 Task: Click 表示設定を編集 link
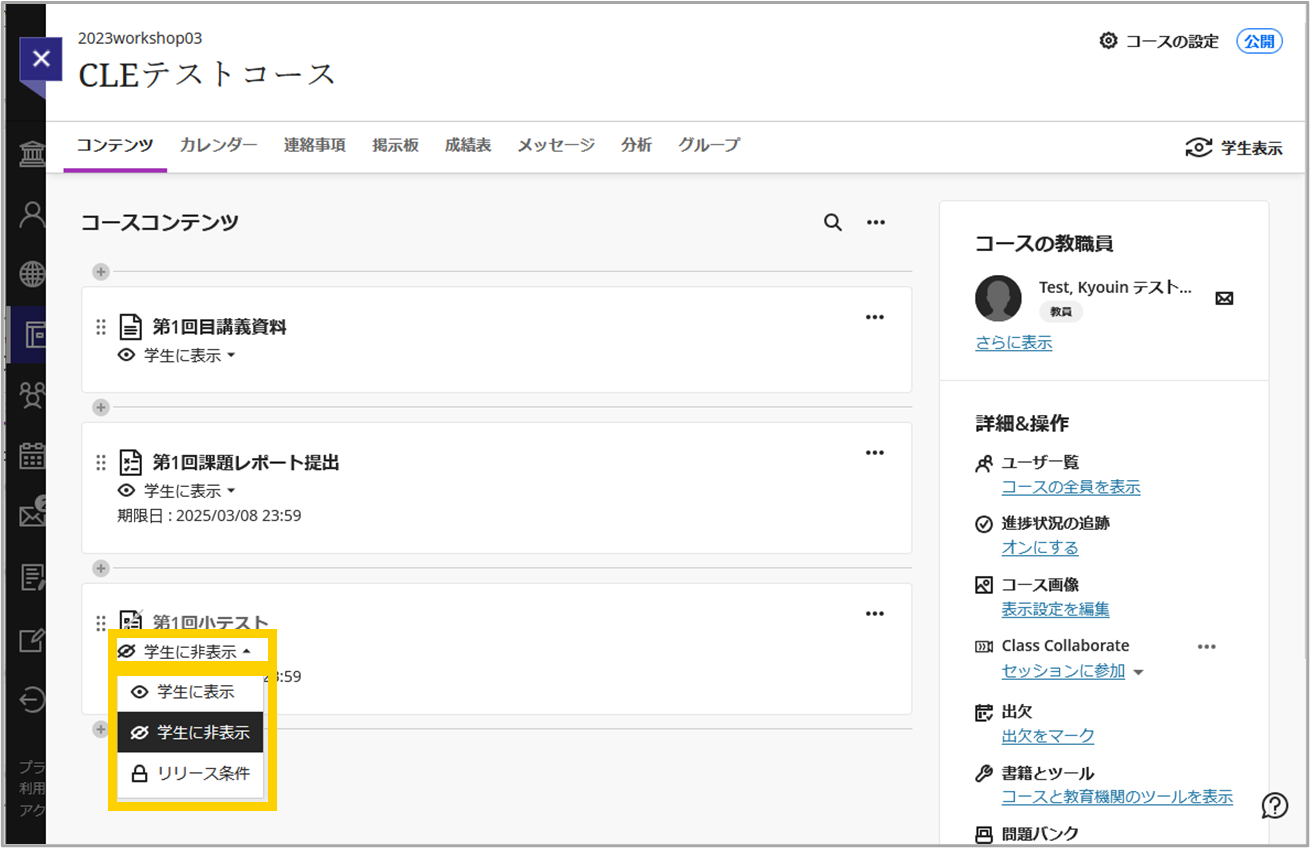pos(1056,609)
